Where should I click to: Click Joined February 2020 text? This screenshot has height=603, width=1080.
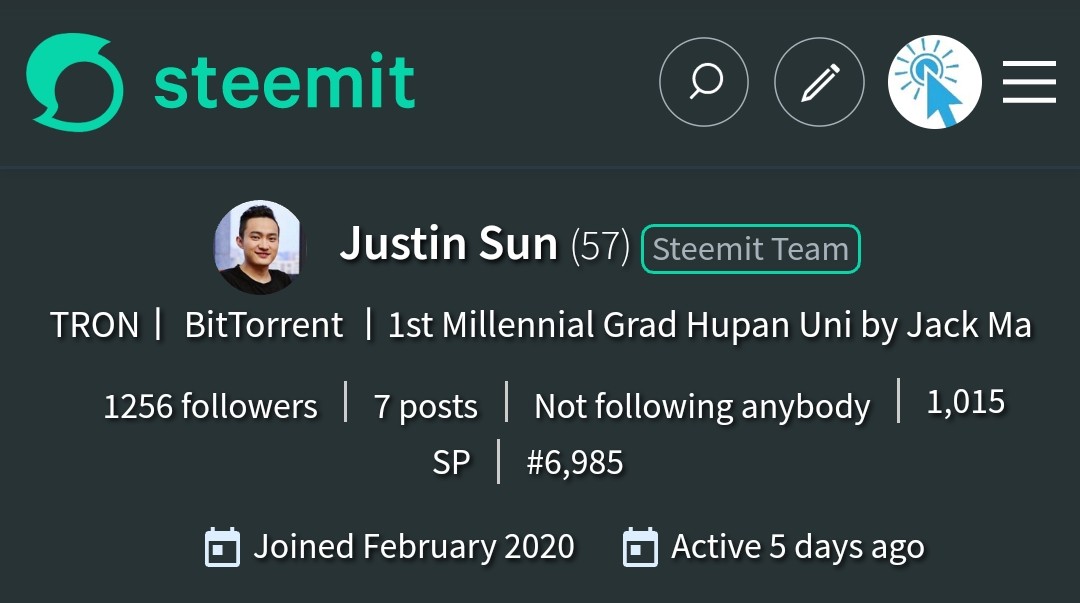414,547
